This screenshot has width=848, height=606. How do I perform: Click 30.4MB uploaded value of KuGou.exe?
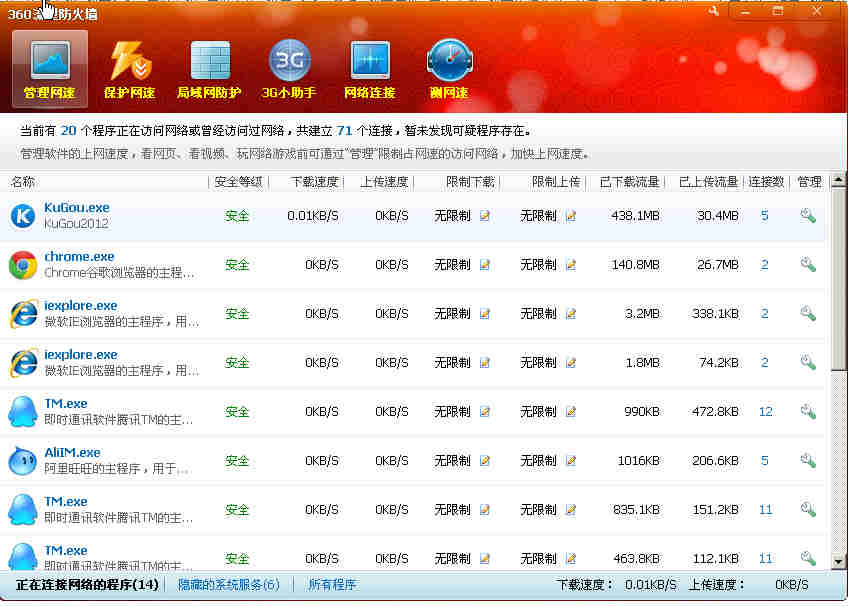pos(718,216)
